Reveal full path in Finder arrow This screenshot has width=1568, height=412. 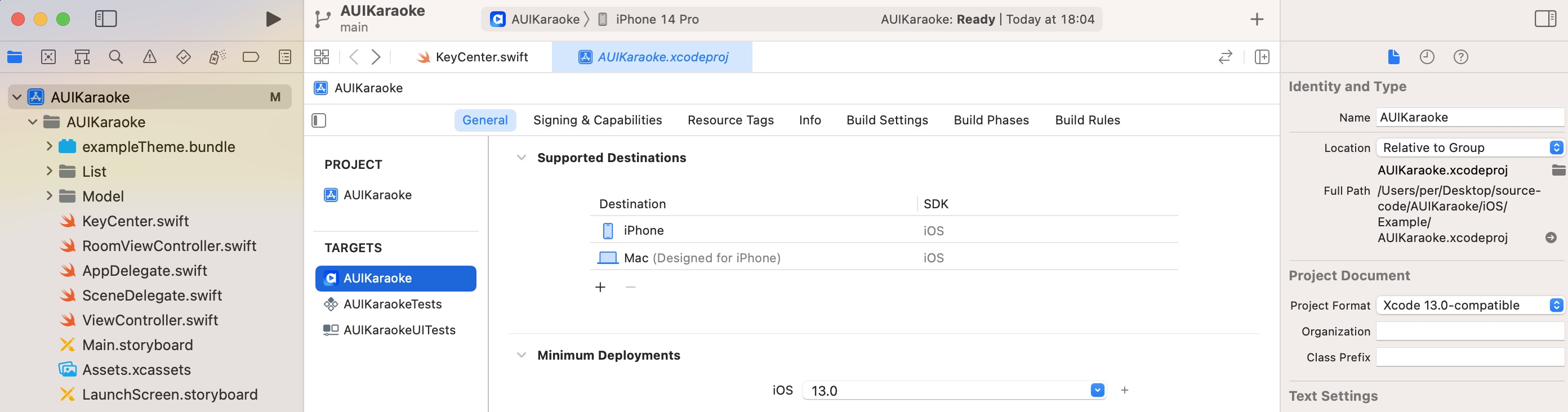pos(1551,238)
